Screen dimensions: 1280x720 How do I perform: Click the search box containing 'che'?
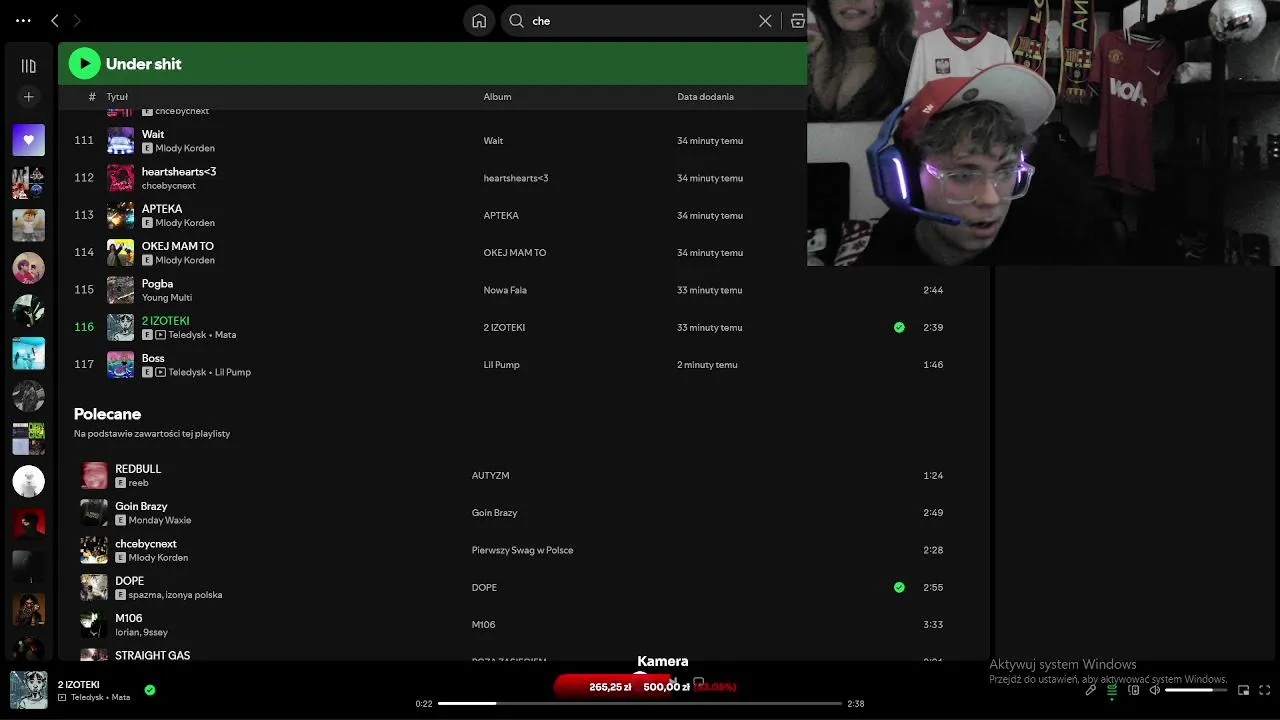[x=640, y=20]
